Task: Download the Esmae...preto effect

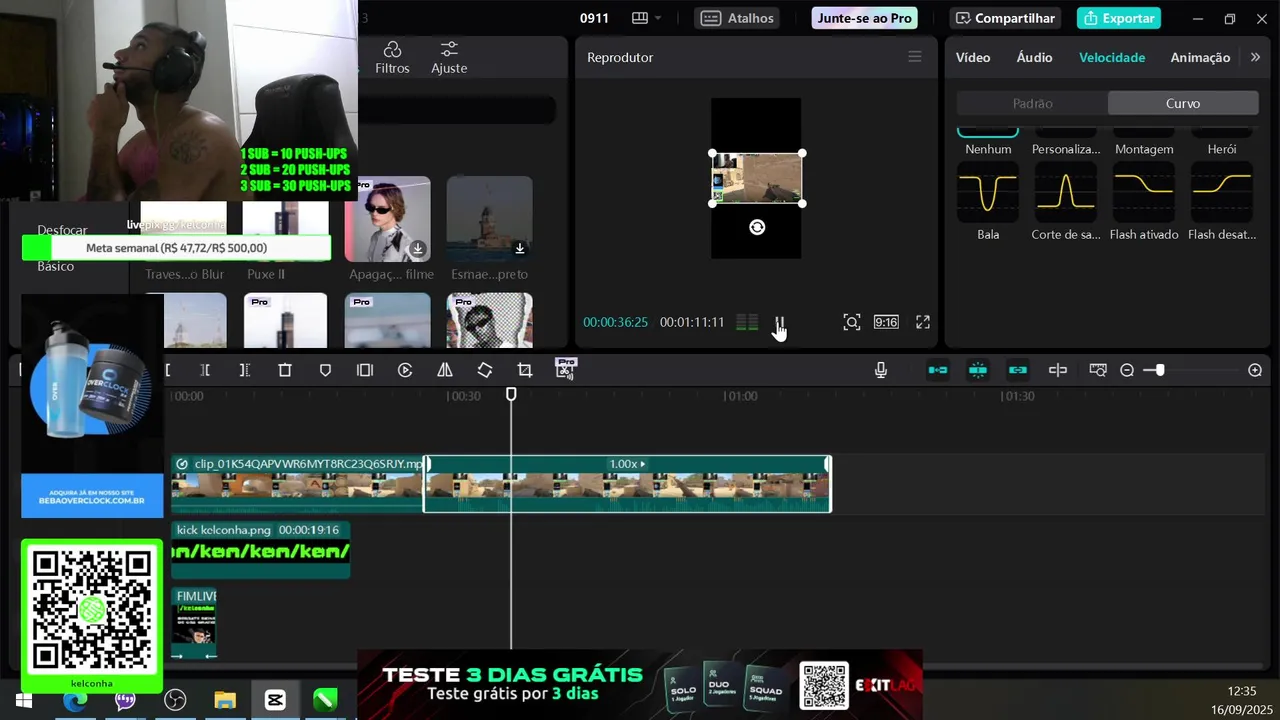Action: (x=519, y=248)
